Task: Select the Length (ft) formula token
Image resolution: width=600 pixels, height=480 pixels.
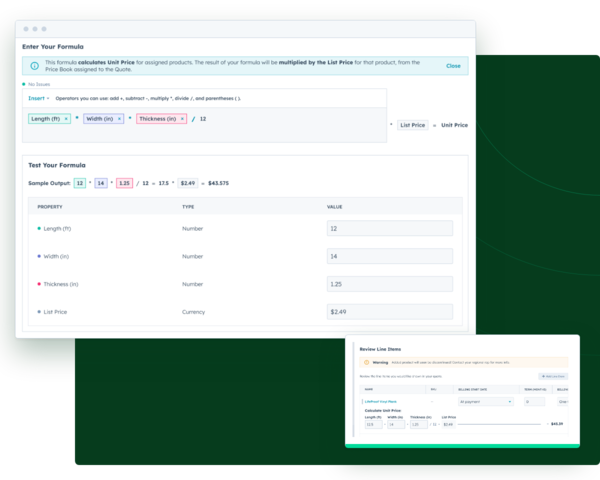Action: (49, 119)
